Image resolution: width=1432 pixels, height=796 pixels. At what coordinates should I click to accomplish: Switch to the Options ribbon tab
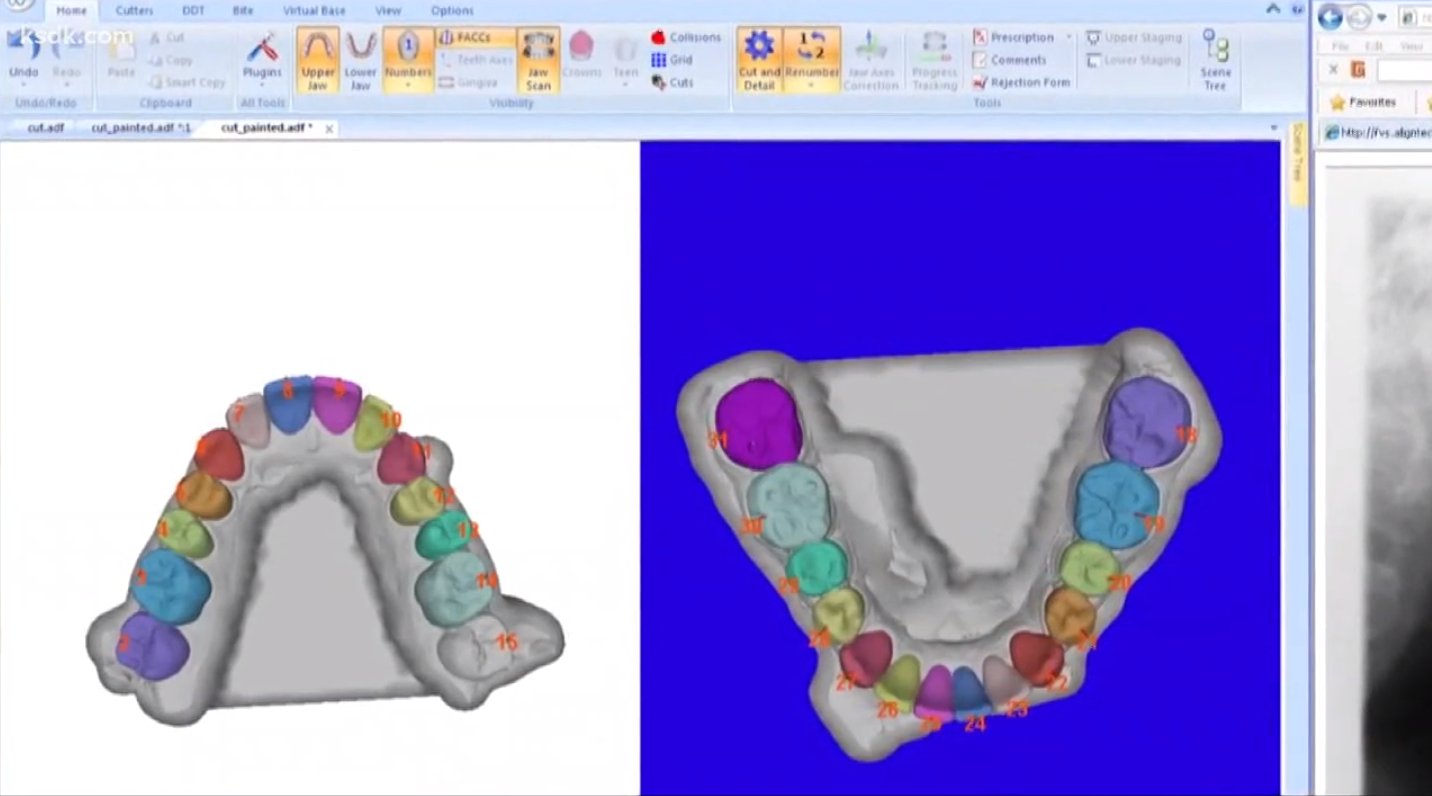point(452,10)
